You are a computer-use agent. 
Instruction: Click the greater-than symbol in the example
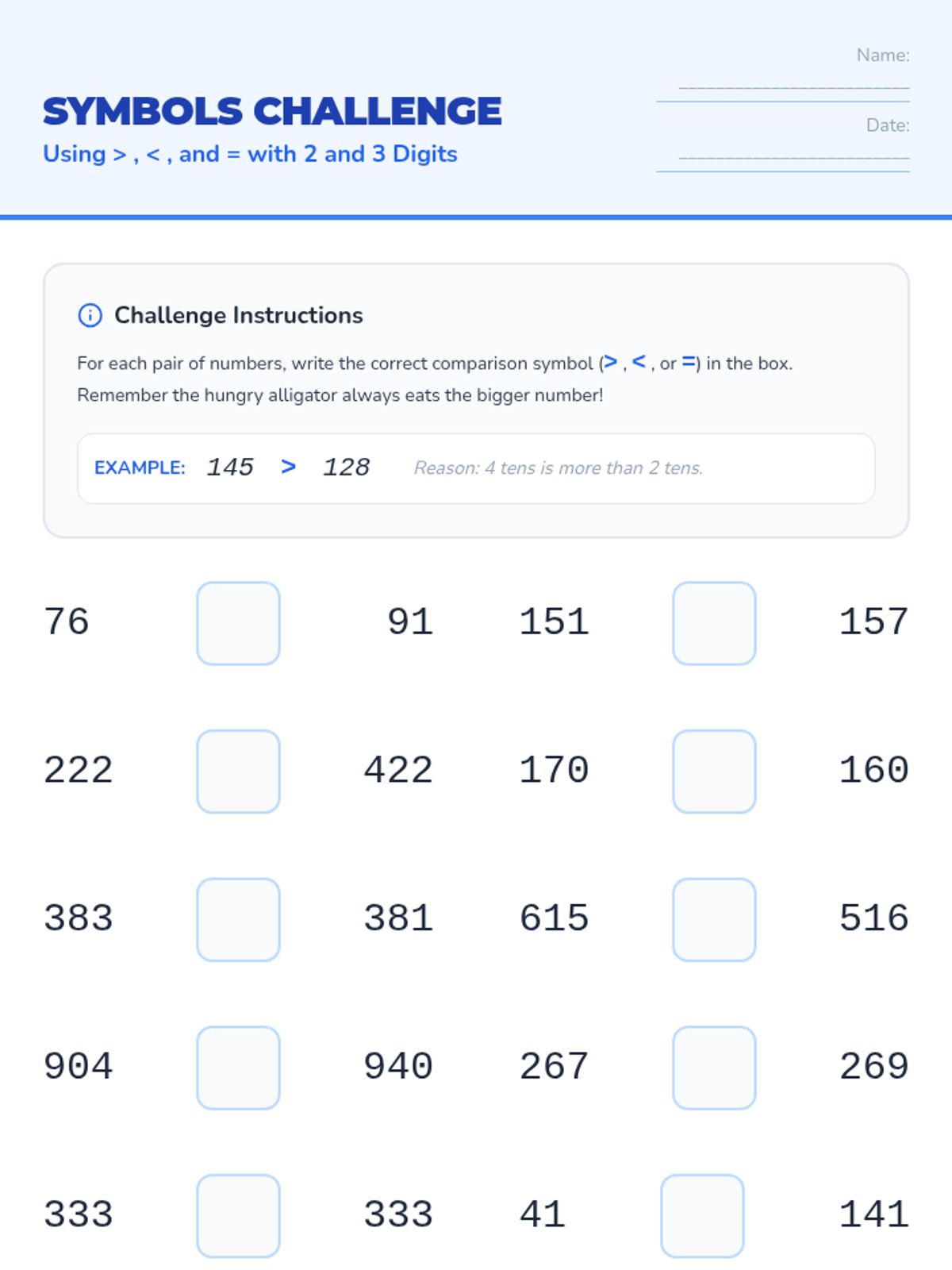[x=289, y=467]
